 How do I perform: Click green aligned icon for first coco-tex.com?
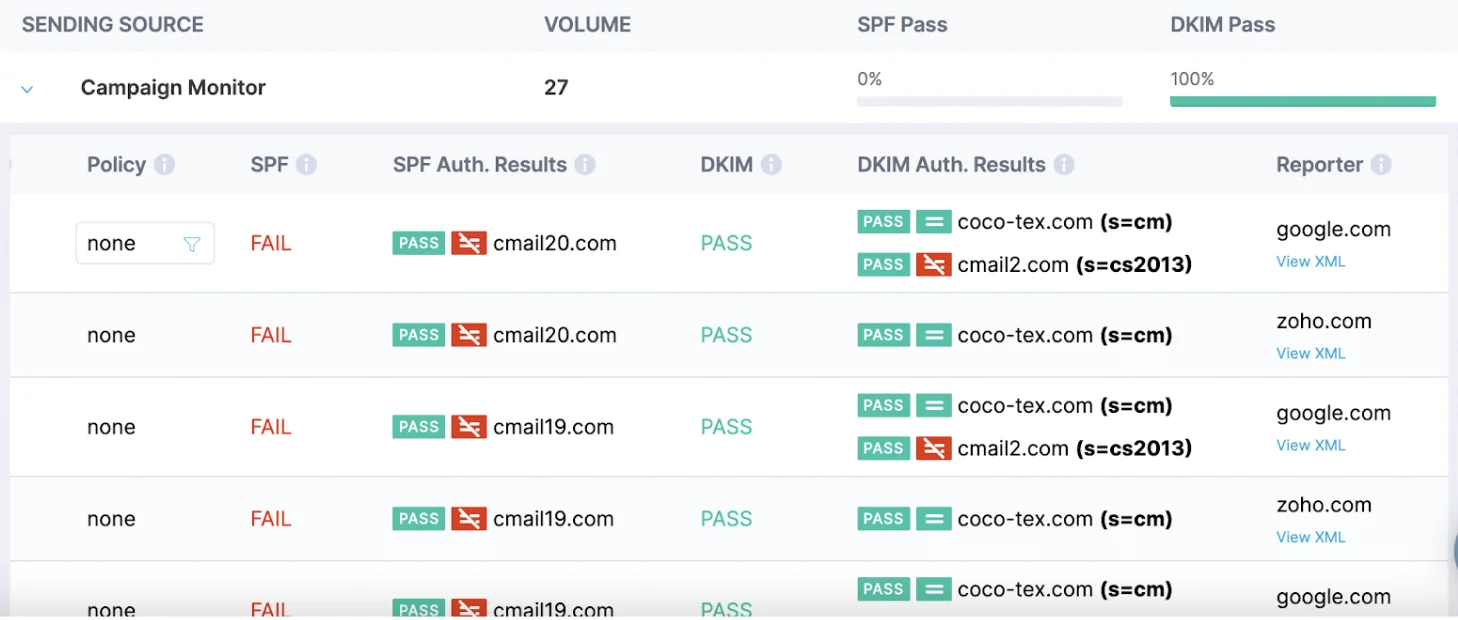point(933,222)
